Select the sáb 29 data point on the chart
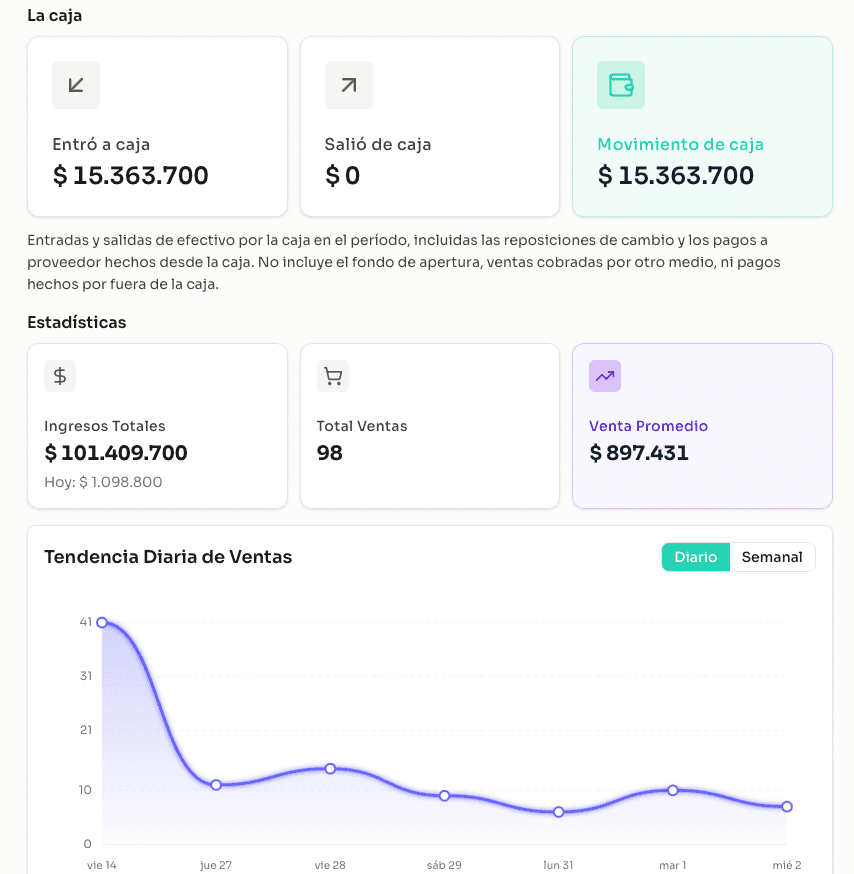Viewport: 854px width, 874px height. tap(444, 795)
